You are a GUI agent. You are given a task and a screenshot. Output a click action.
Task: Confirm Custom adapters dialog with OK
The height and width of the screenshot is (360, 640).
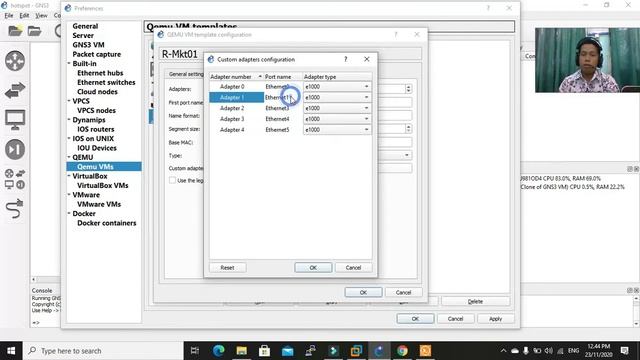(x=313, y=268)
